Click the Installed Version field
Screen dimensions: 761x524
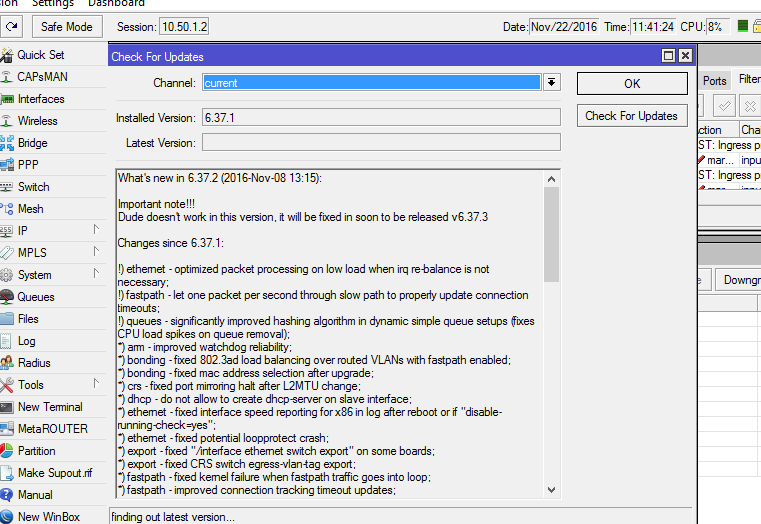click(381, 117)
